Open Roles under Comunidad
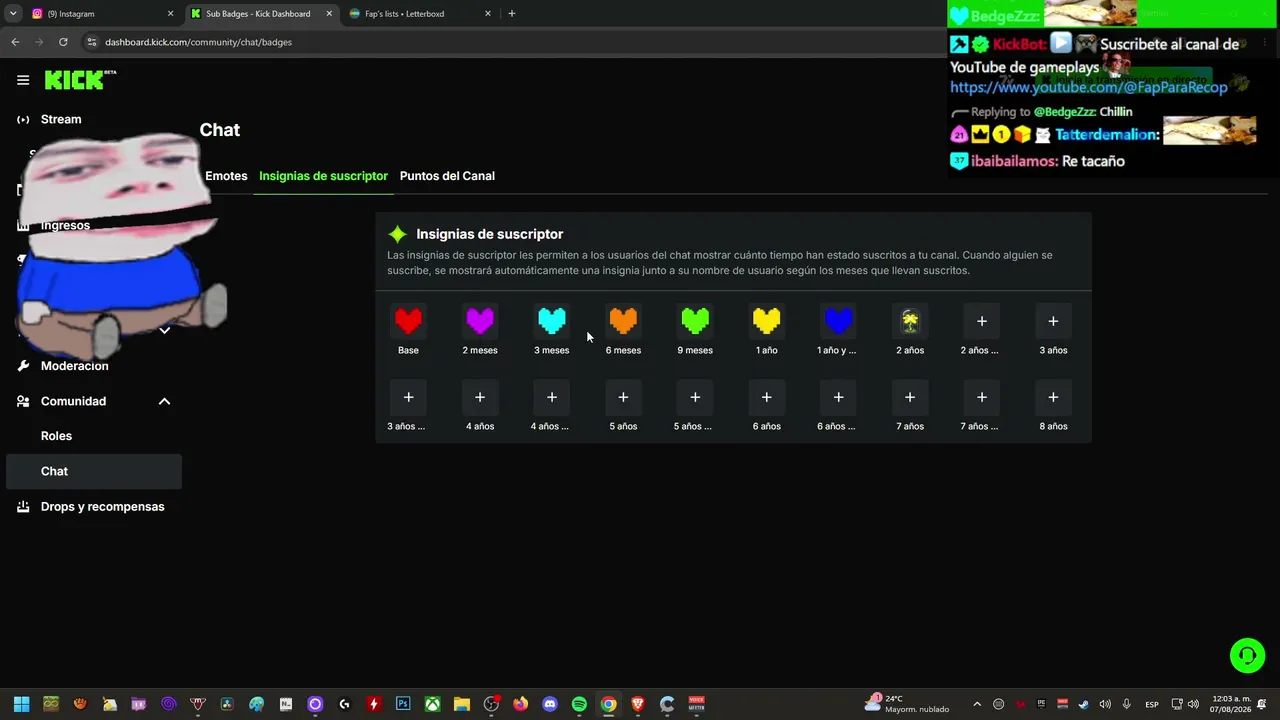The image size is (1280, 720). coord(56,436)
